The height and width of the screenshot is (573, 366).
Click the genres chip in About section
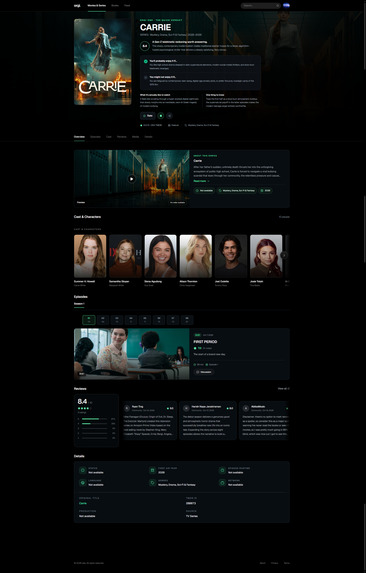click(x=237, y=190)
